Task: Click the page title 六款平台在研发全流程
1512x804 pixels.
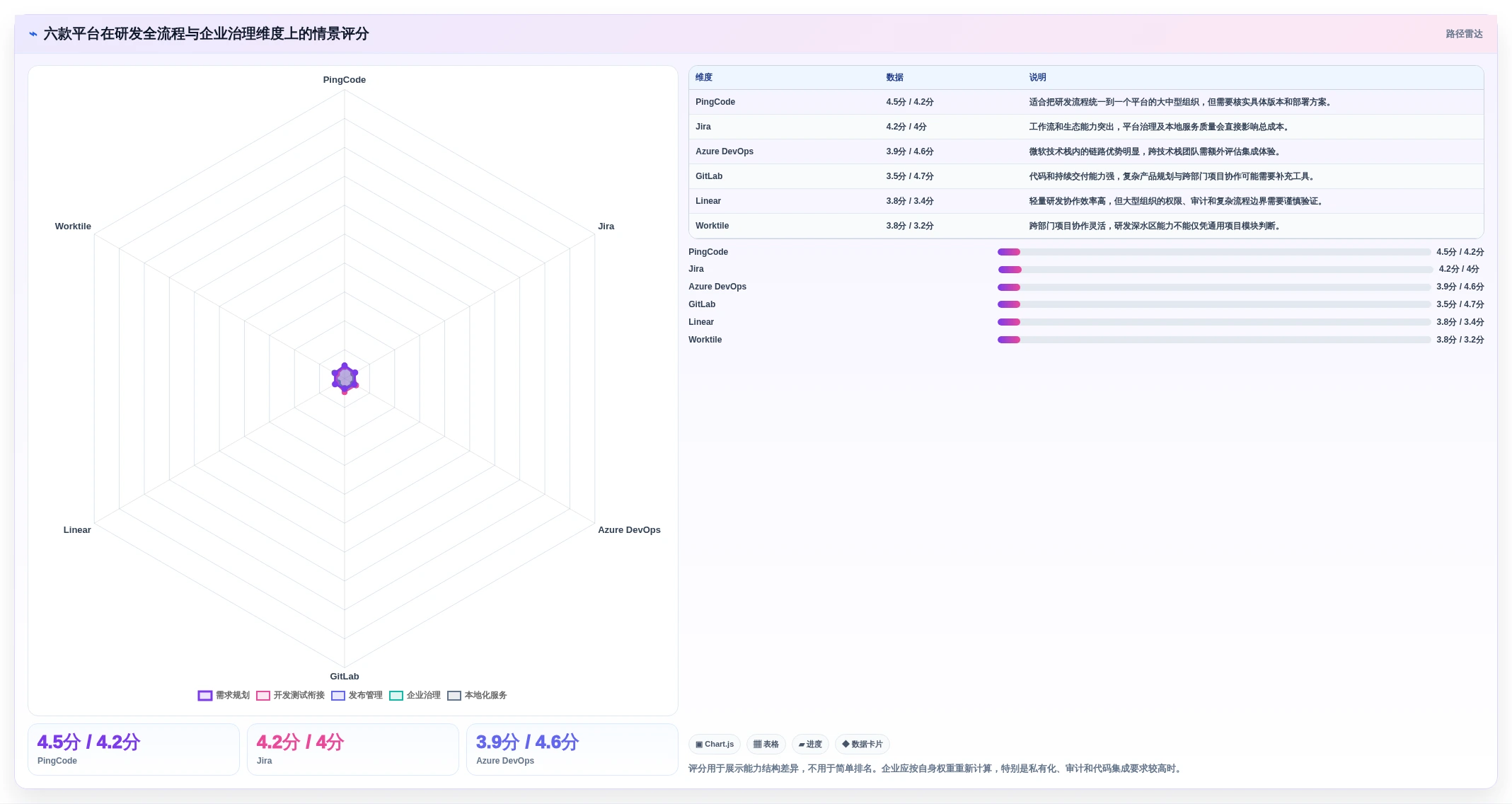Action: [x=206, y=34]
